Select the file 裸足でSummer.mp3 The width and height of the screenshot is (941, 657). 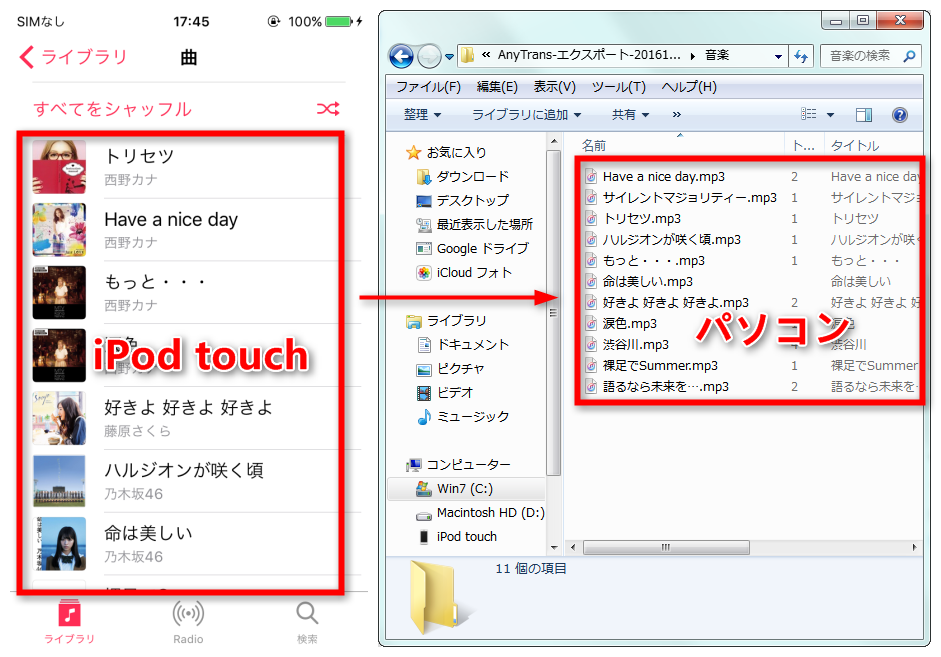pos(651,365)
